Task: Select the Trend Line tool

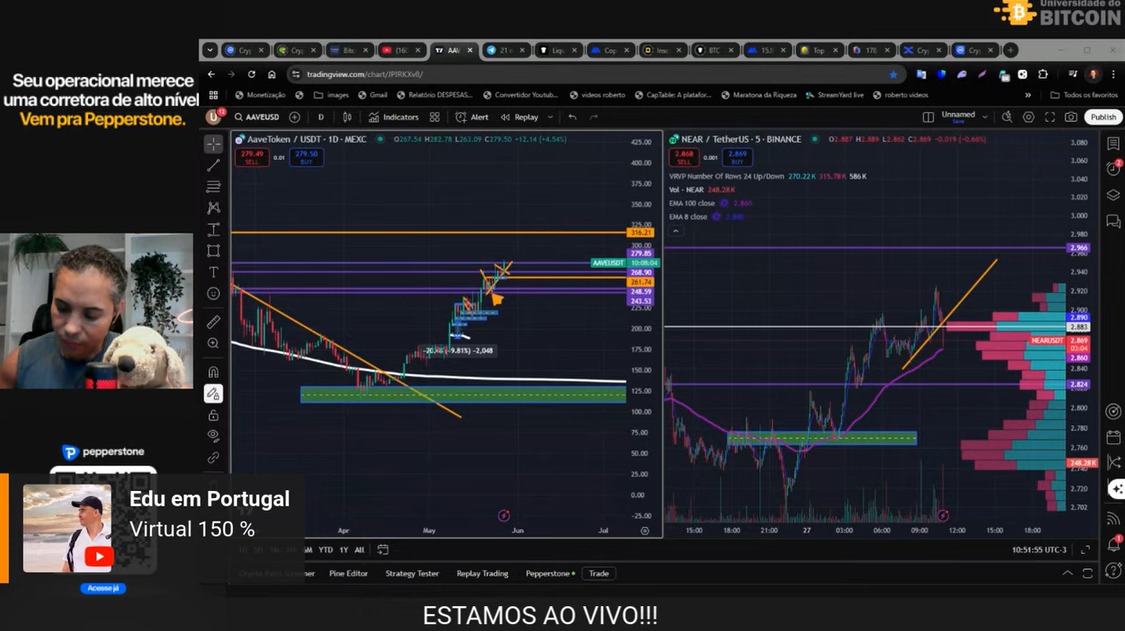Action: click(x=212, y=163)
